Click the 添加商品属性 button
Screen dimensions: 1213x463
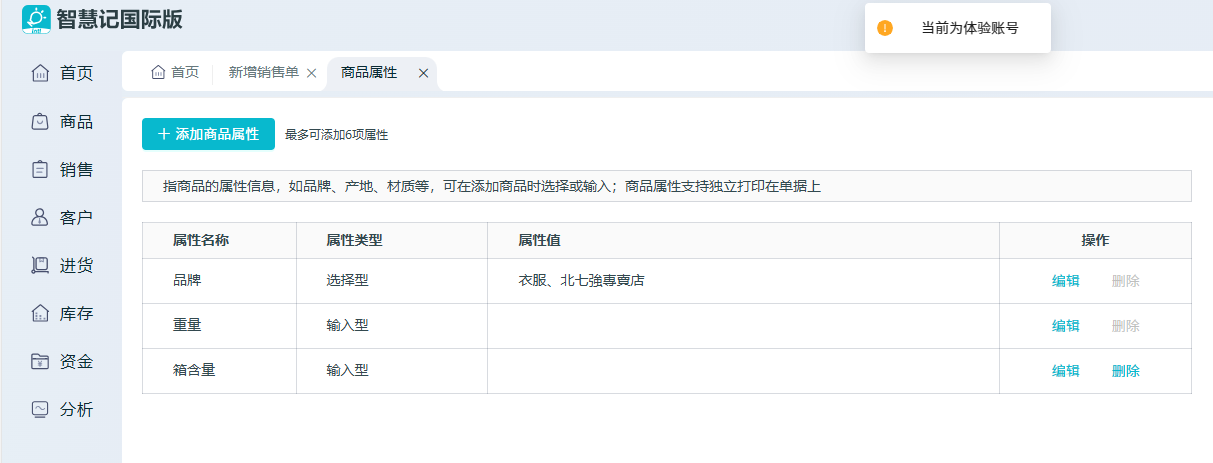[x=208, y=134]
